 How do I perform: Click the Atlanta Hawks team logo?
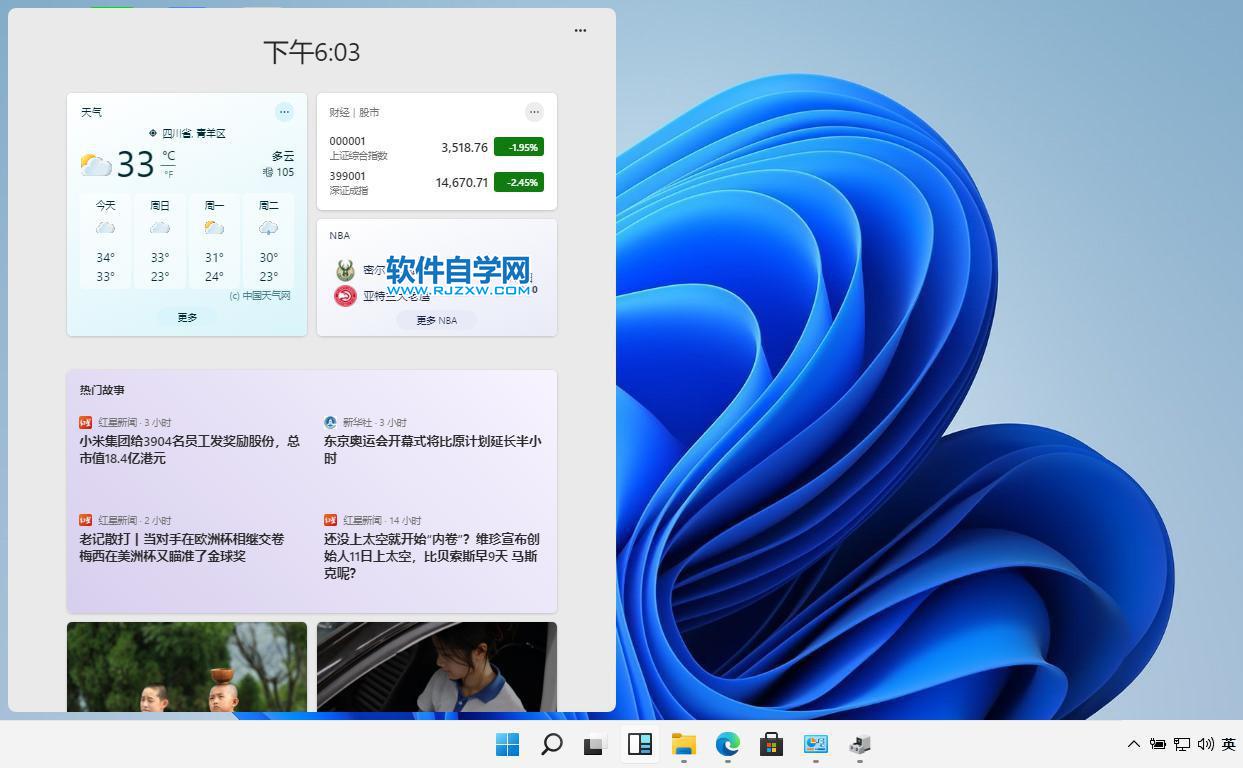click(345, 296)
